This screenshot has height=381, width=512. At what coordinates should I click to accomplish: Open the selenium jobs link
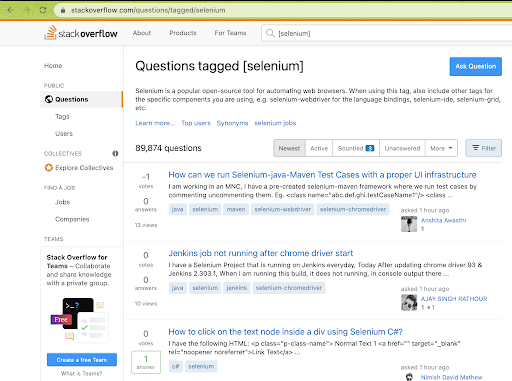tap(275, 123)
